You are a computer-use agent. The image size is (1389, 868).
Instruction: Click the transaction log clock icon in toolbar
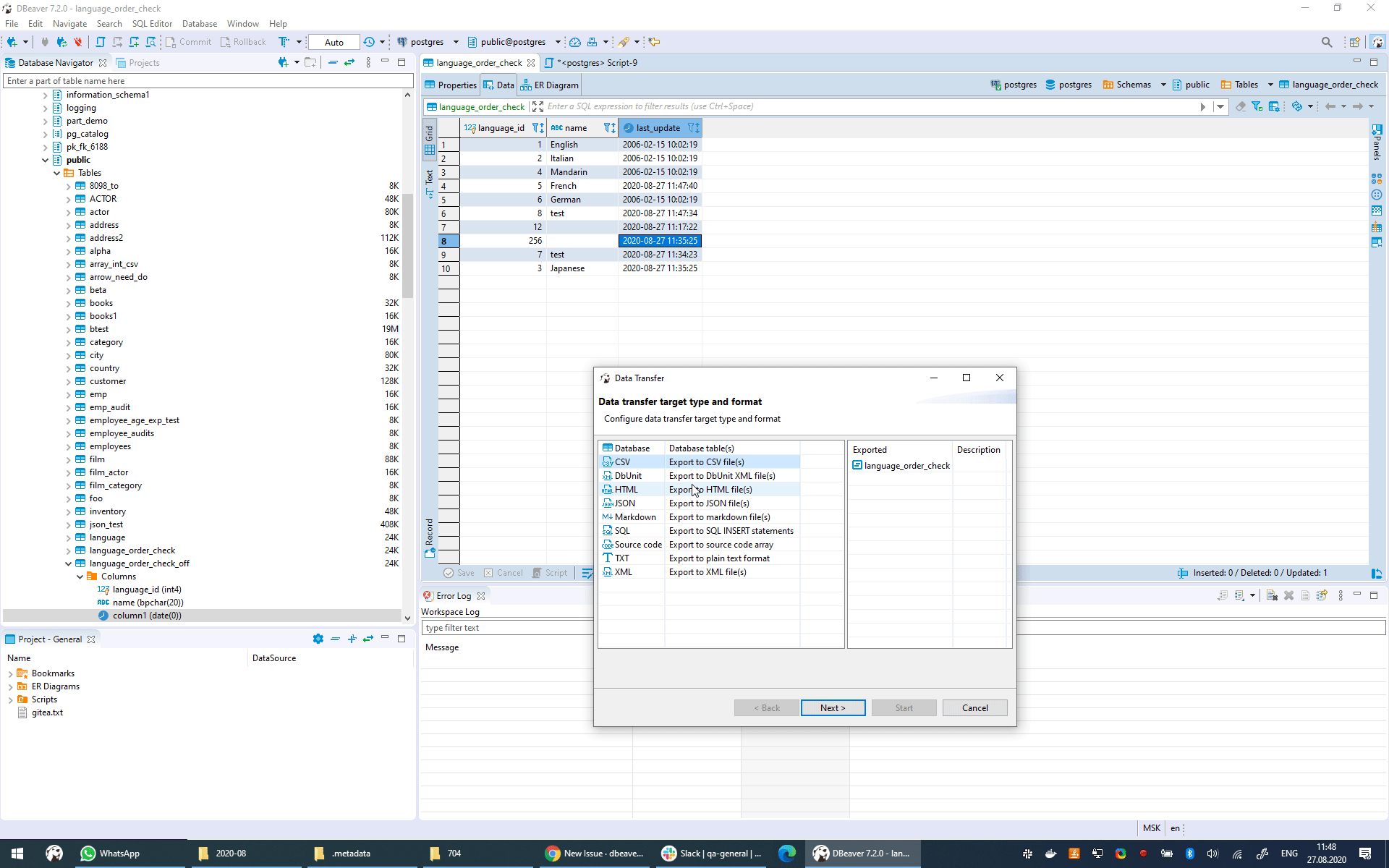[x=369, y=42]
